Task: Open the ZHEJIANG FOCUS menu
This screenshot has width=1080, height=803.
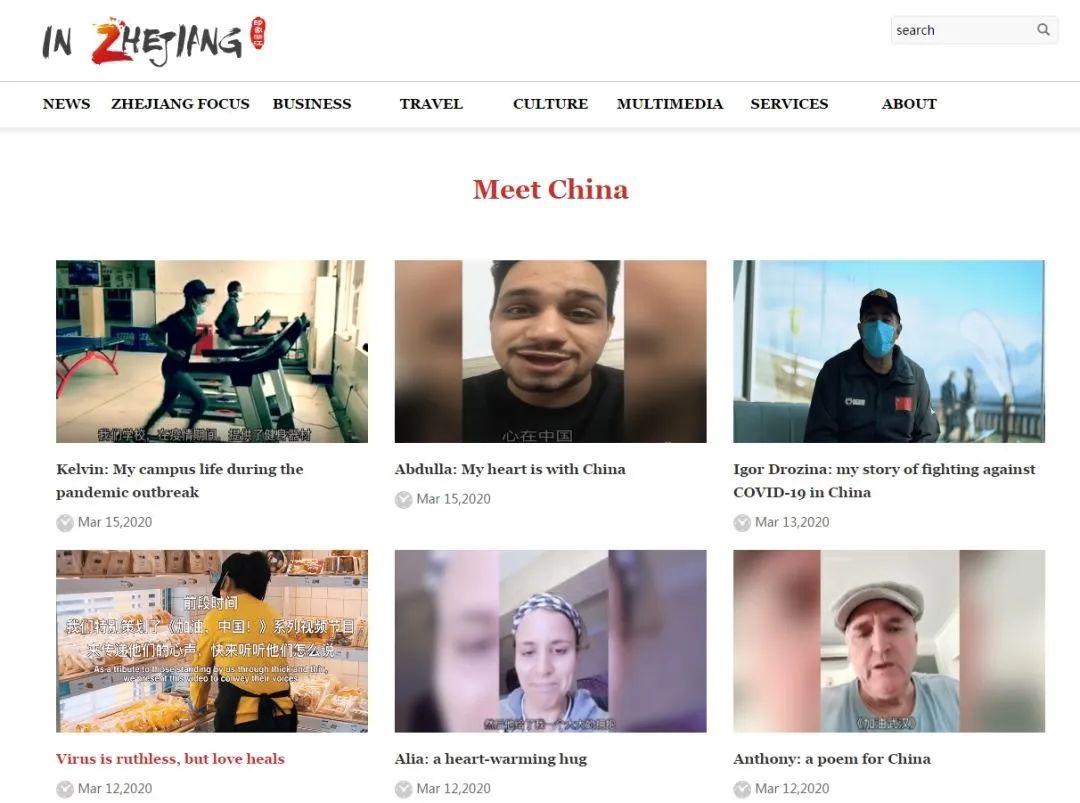Action: point(180,104)
